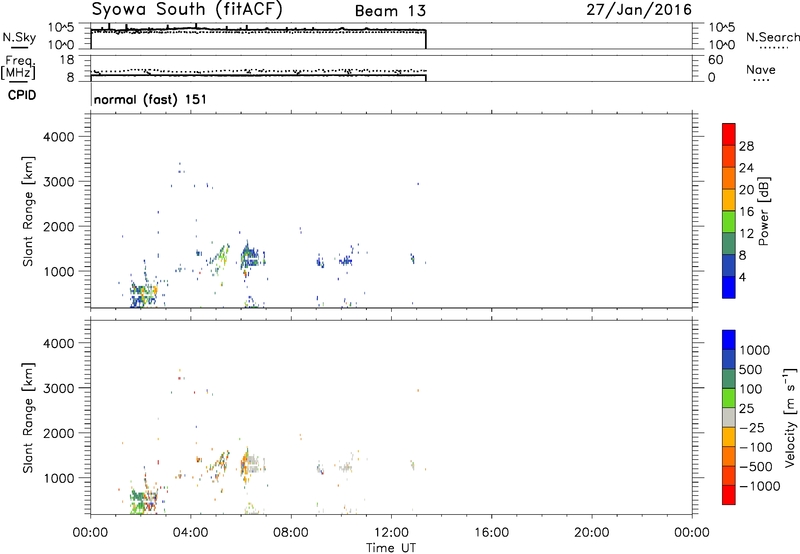This screenshot has width=800, height=554.
Task: Click the 'normal (fast) 151' text
Action: [151, 99]
